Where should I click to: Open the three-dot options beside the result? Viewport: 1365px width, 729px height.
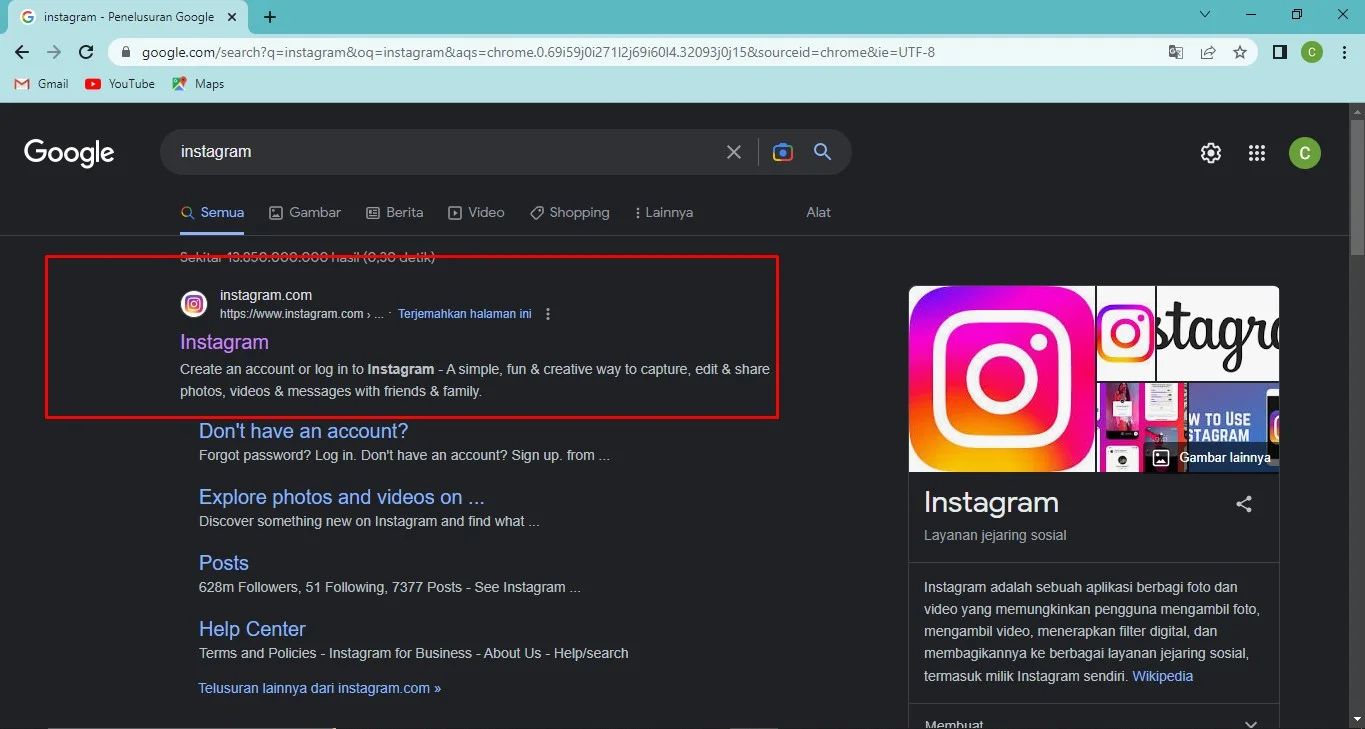pyautogui.click(x=548, y=314)
